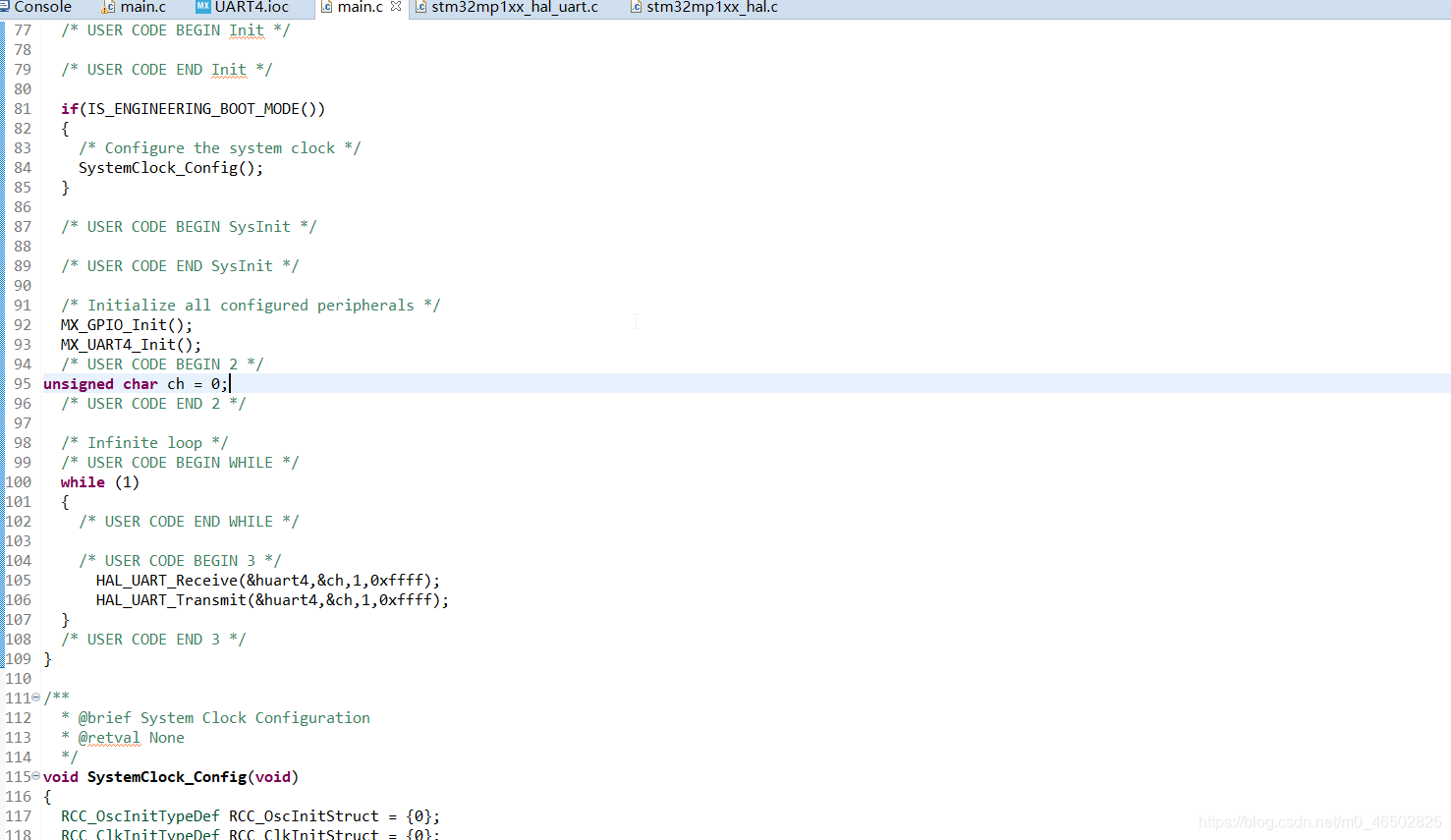Open the main.c tab beside Console
1451x840 pixels.
(x=135, y=7)
